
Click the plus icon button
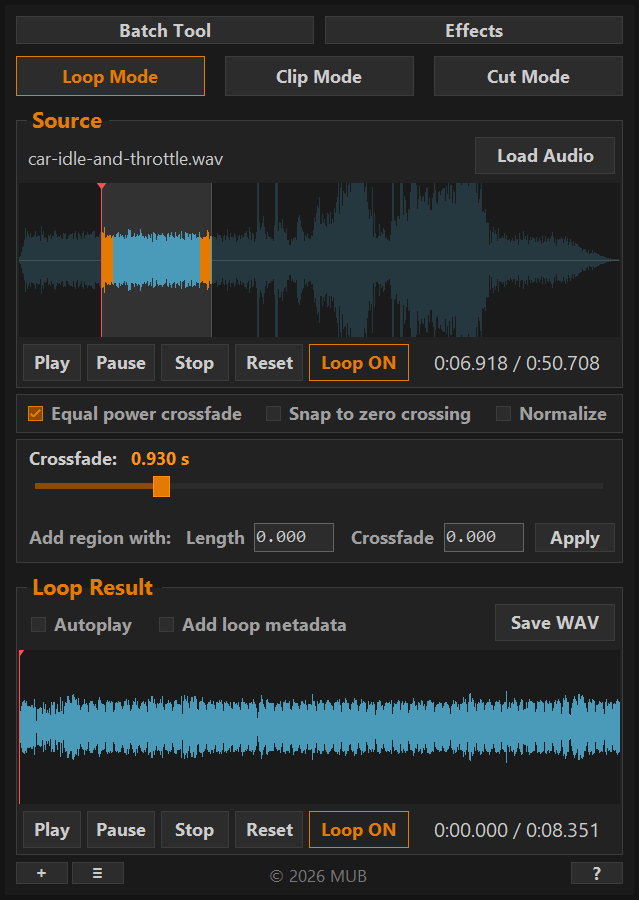pos(41,873)
